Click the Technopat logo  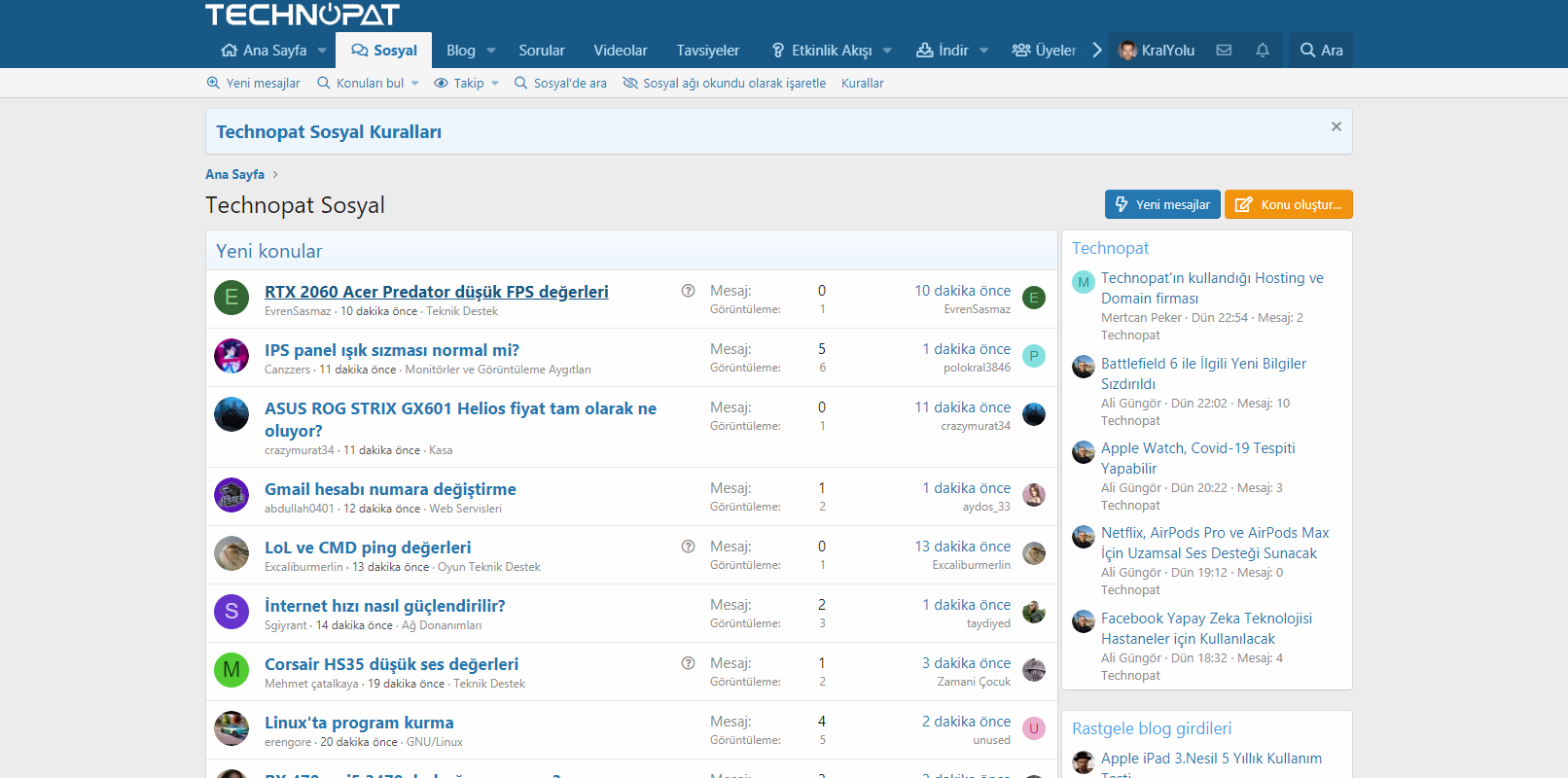[x=303, y=15]
